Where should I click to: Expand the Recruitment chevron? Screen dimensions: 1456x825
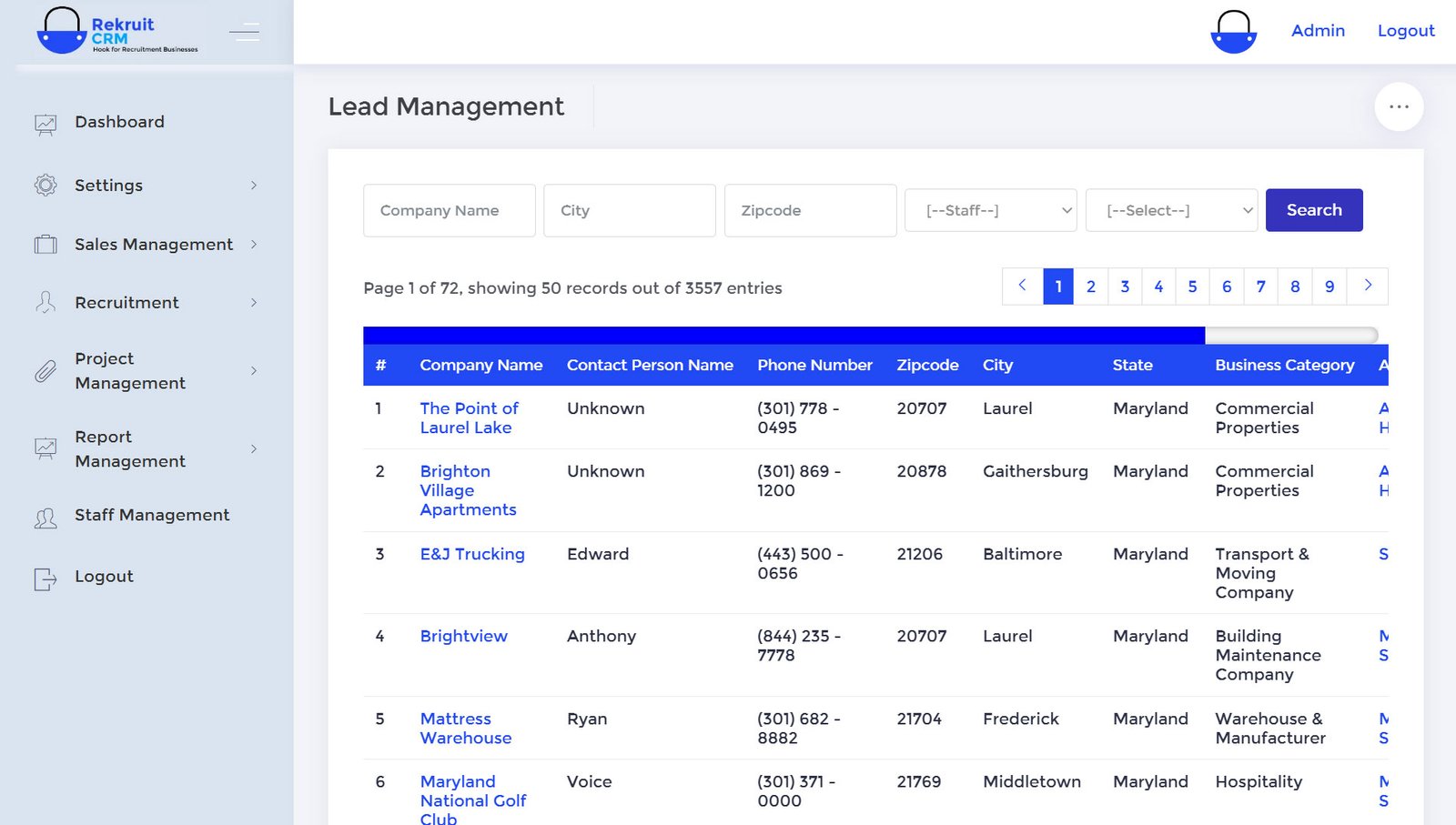pos(254,302)
